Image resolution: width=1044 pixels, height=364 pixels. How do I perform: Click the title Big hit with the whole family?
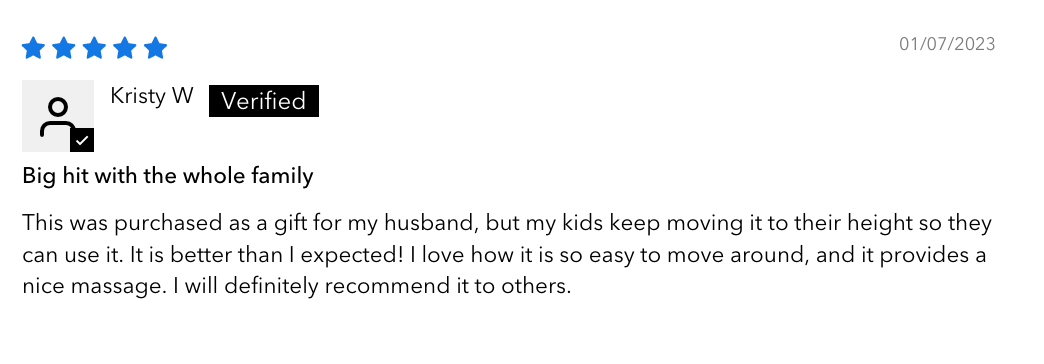[168, 177]
